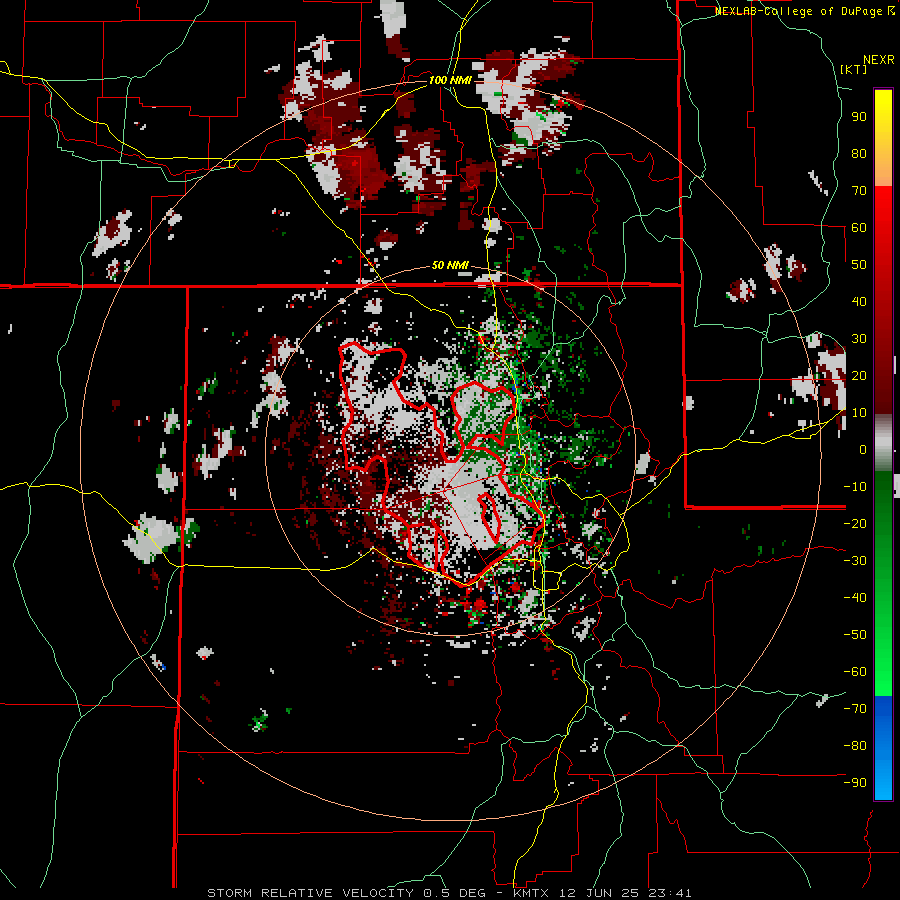
Task: Click the 30 value on velocity legend
Action: (x=859, y=339)
